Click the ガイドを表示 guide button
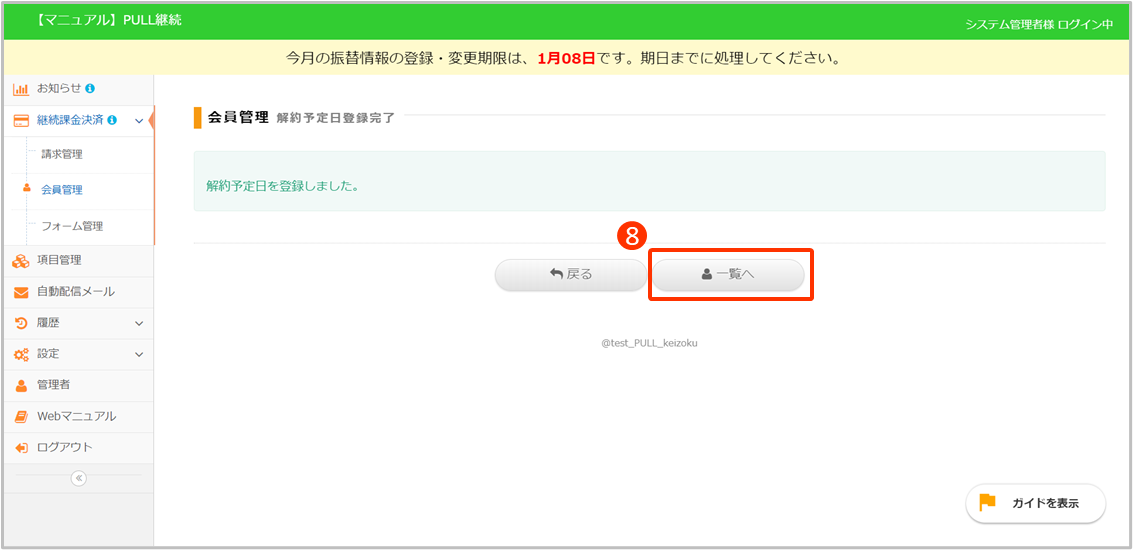This screenshot has height=550, width=1133. [x=1035, y=503]
